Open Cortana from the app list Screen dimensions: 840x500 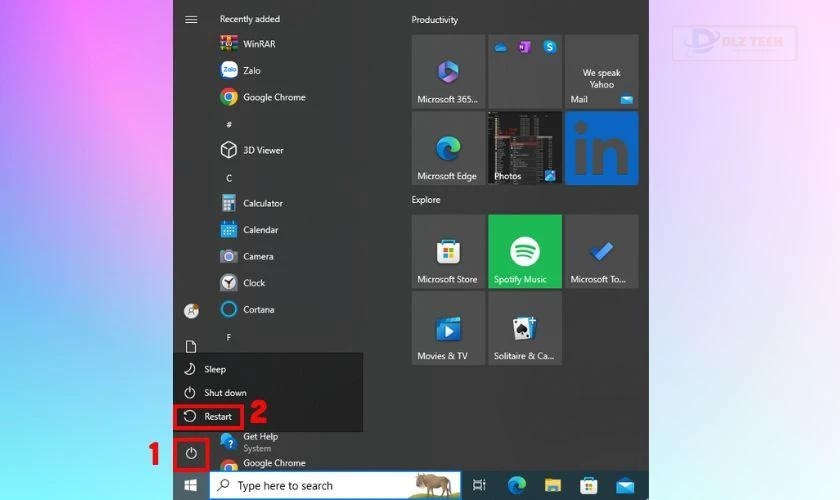point(257,309)
